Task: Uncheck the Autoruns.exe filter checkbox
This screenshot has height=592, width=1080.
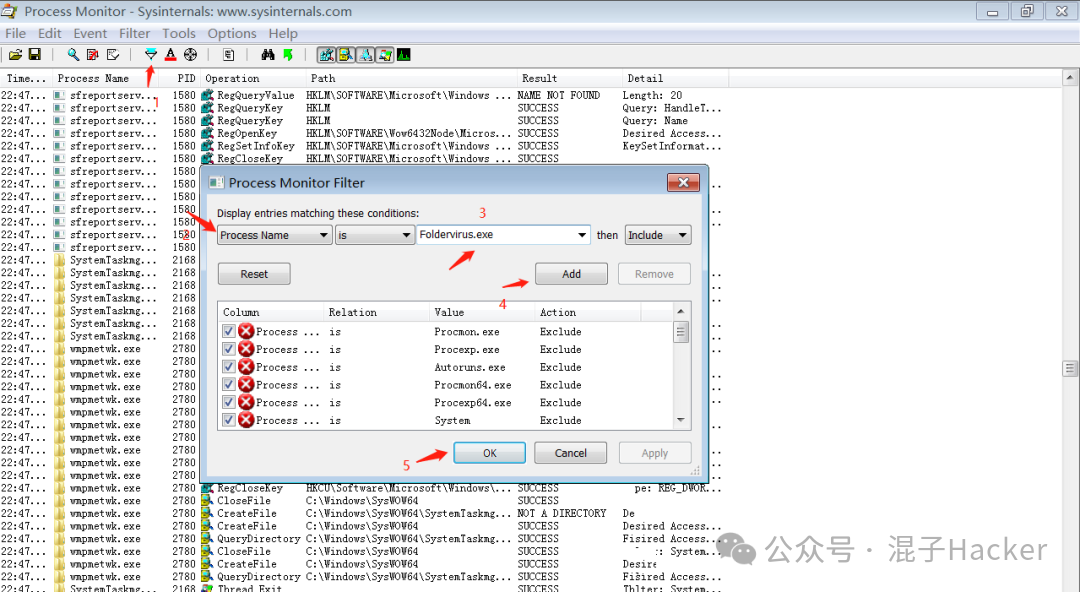Action: point(229,367)
